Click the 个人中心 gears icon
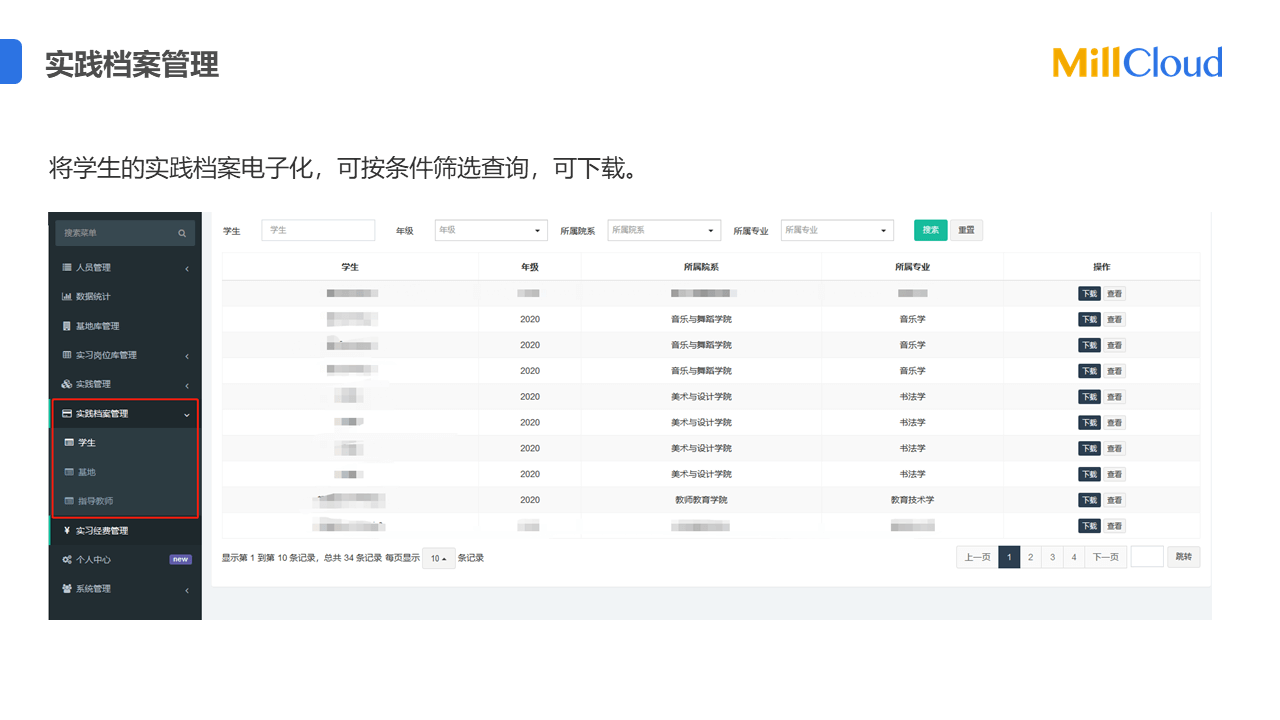The image size is (1280, 720). (67, 560)
